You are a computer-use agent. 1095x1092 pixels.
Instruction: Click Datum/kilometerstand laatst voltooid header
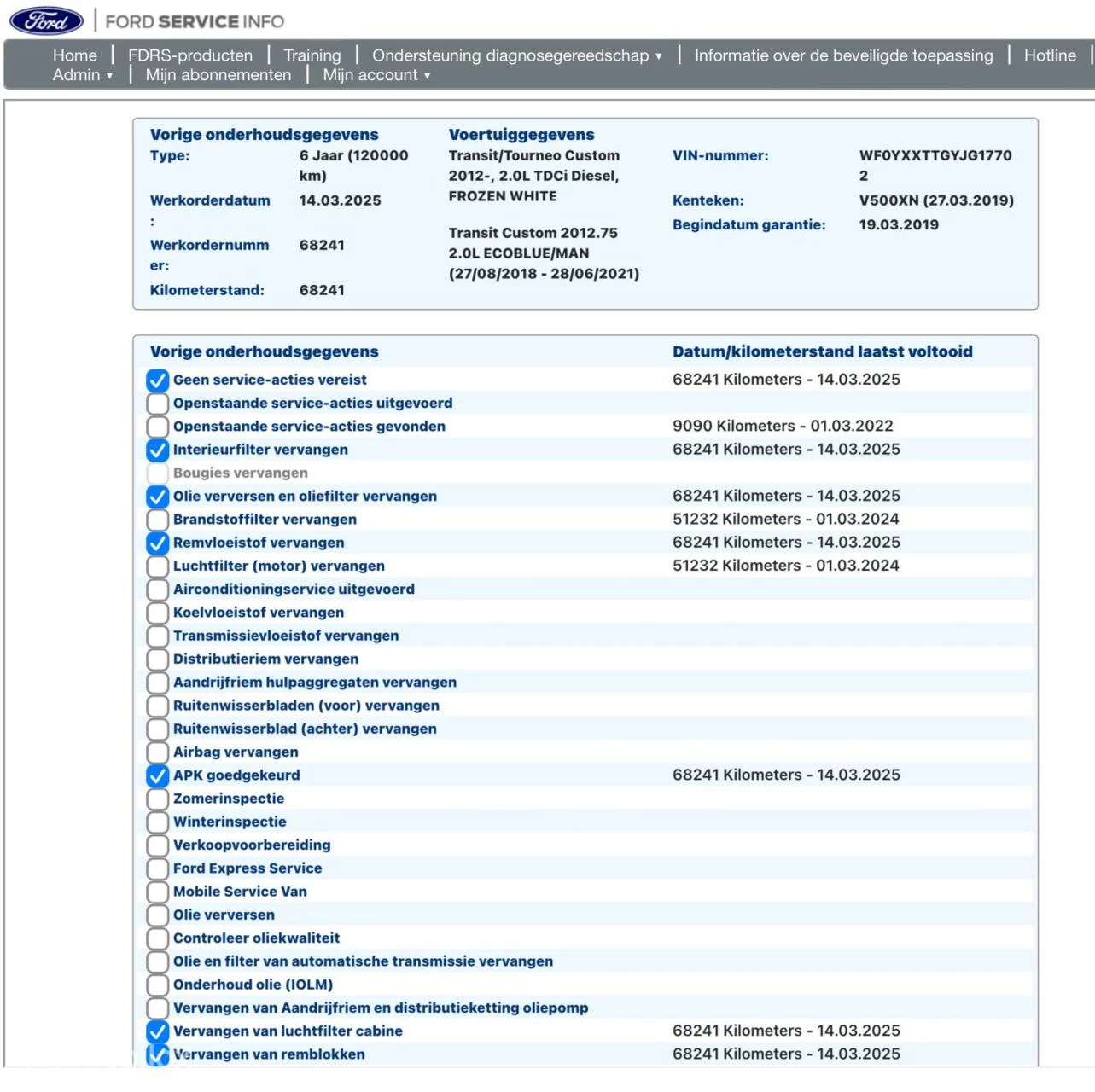pos(822,351)
